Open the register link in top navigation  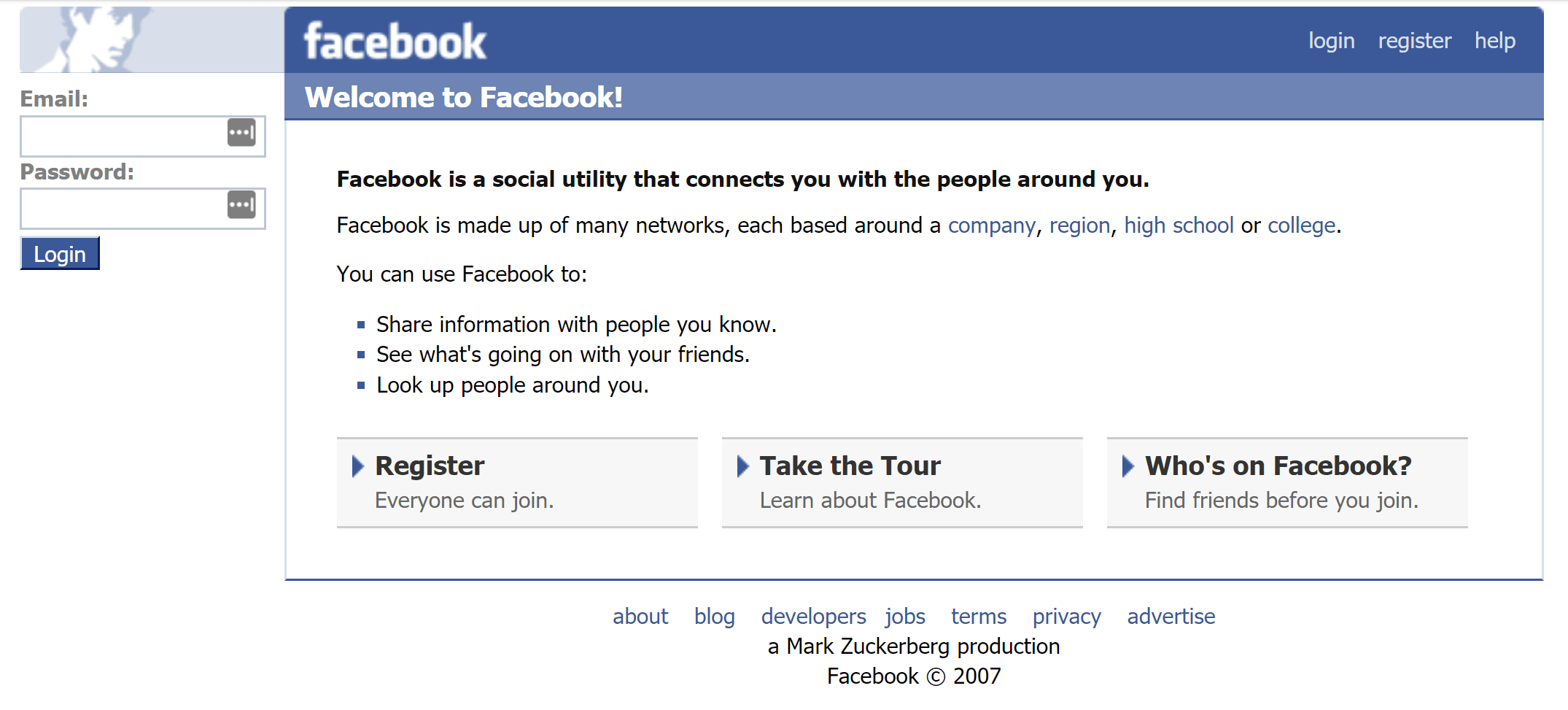[x=1414, y=41]
